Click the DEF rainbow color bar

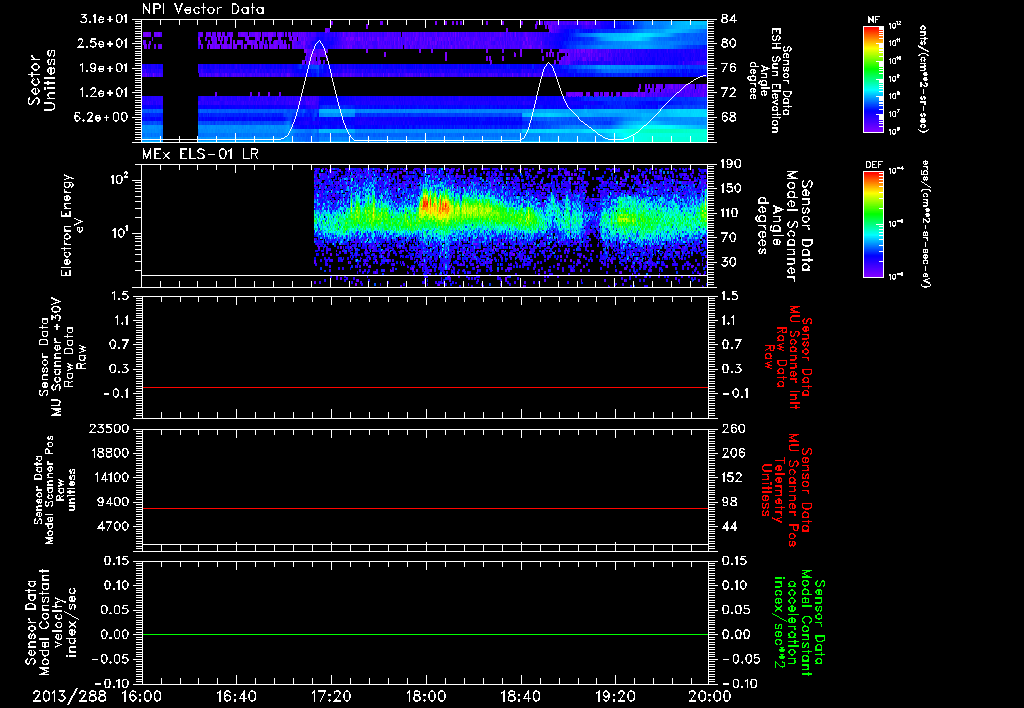[x=874, y=224]
